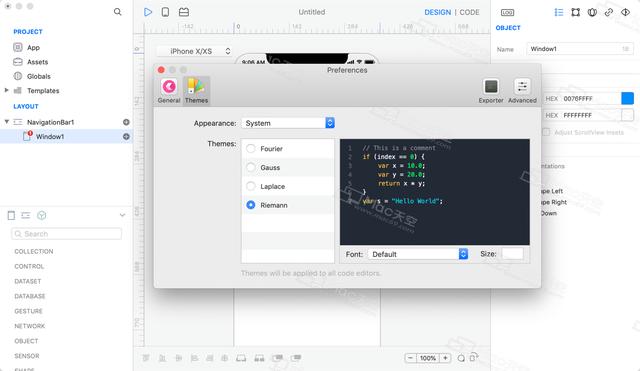This screenshot has height=371, width=640.
Task: Expand the Templates disclosure triangle
Action: [x=6, y=90]
